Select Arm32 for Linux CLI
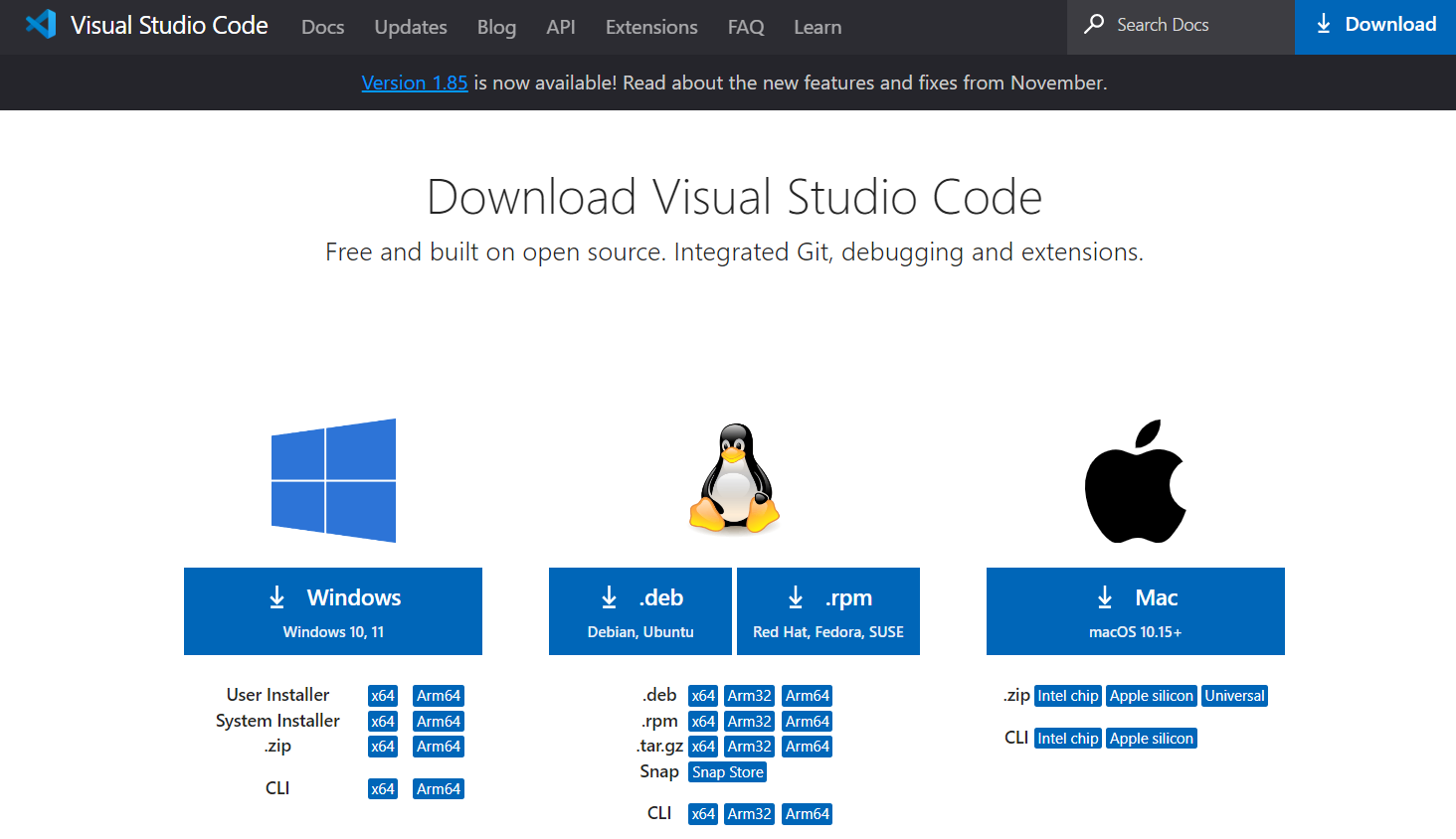 point(750,814)
